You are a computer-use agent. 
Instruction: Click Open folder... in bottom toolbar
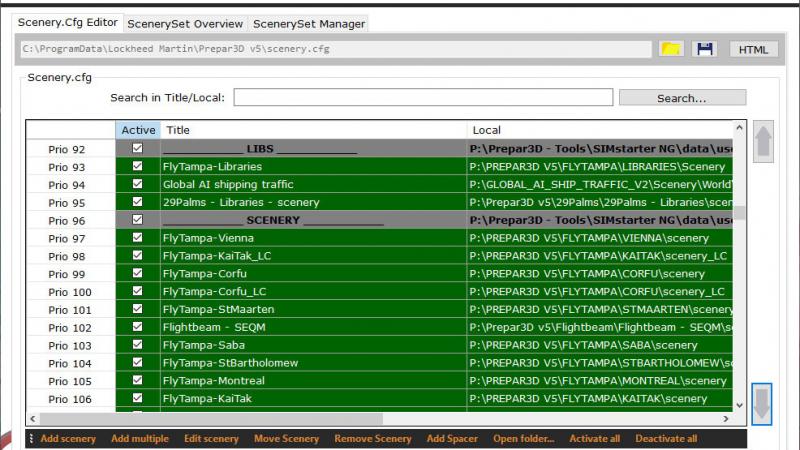click(x=523, y=439)
